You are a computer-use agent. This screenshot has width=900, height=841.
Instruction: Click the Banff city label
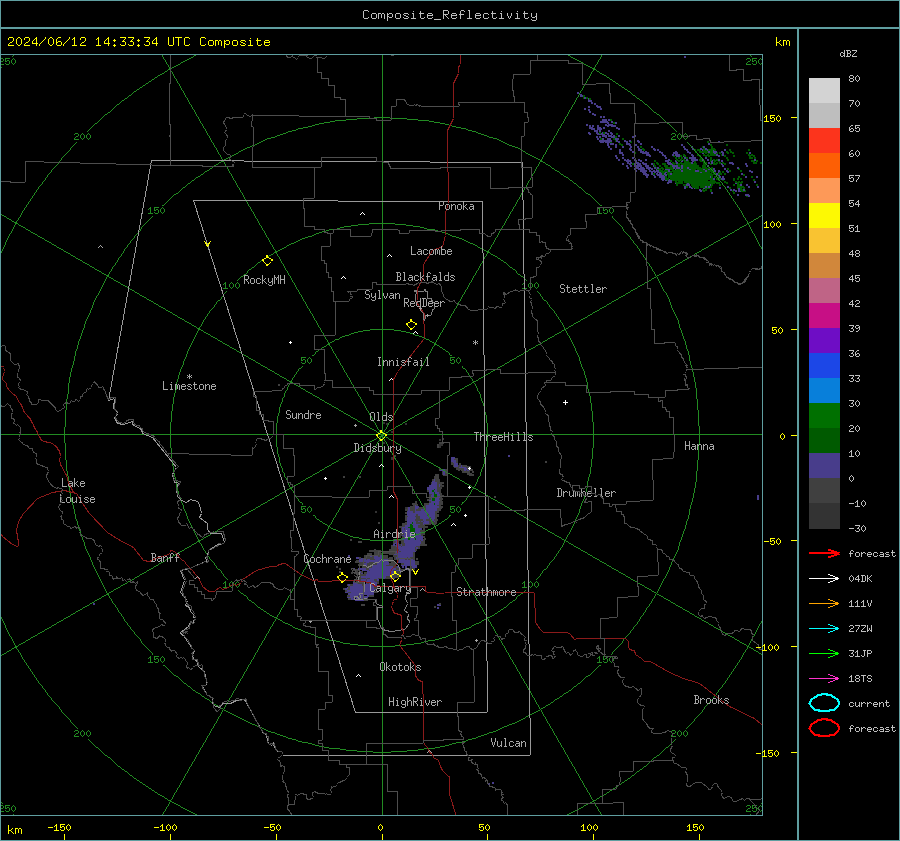165,558
